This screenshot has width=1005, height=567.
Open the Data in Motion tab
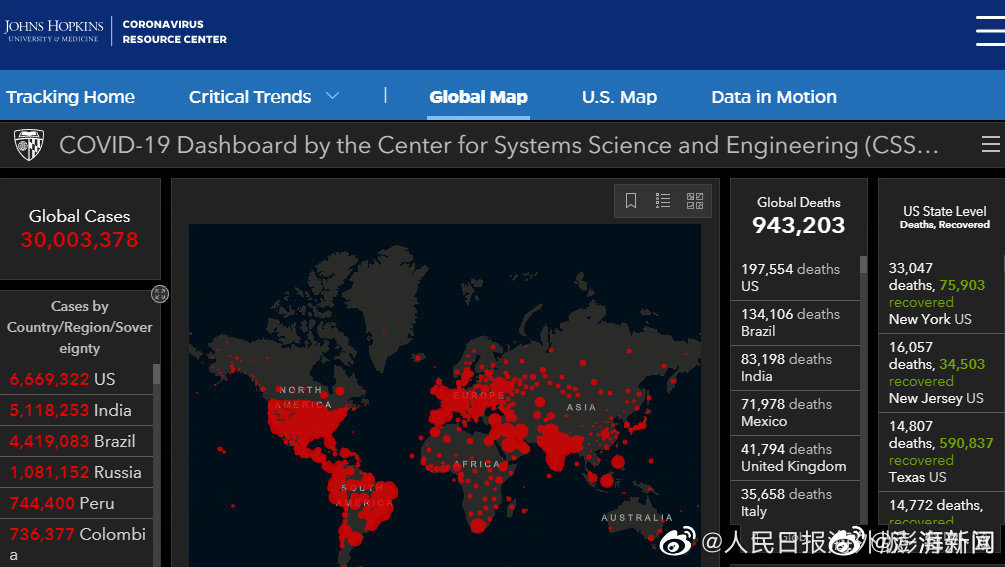(x=774, y=97)
